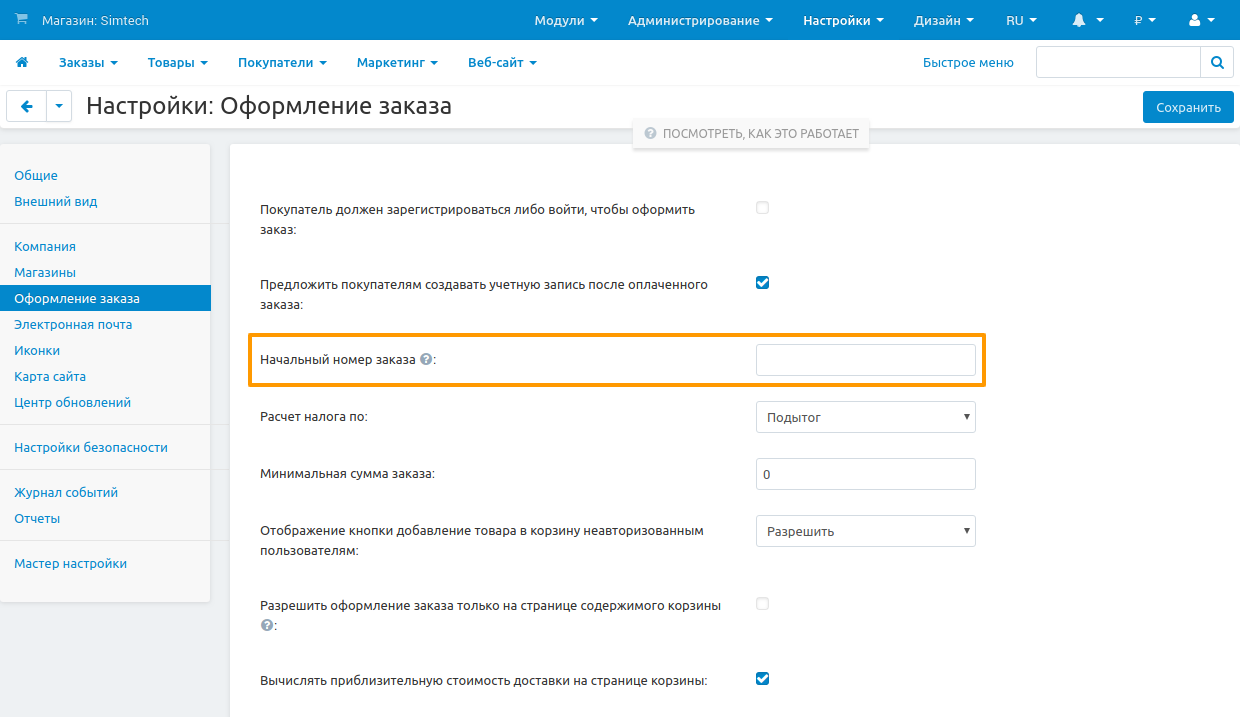Click help icon next to Начальный номер заказа
Viewport: 1240px width, 717px height.
click(x=426, y=360)
